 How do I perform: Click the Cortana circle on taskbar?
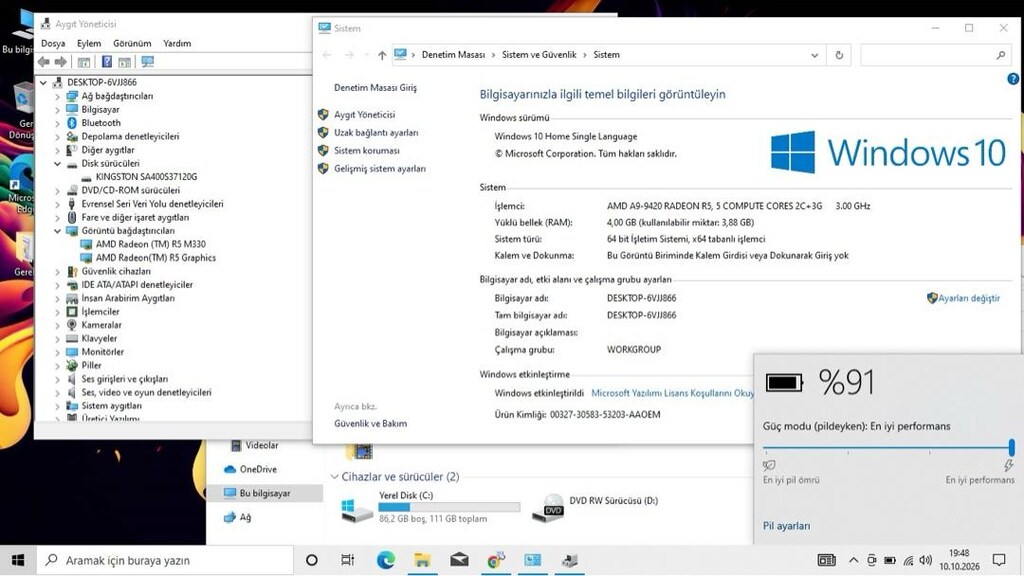312,560
